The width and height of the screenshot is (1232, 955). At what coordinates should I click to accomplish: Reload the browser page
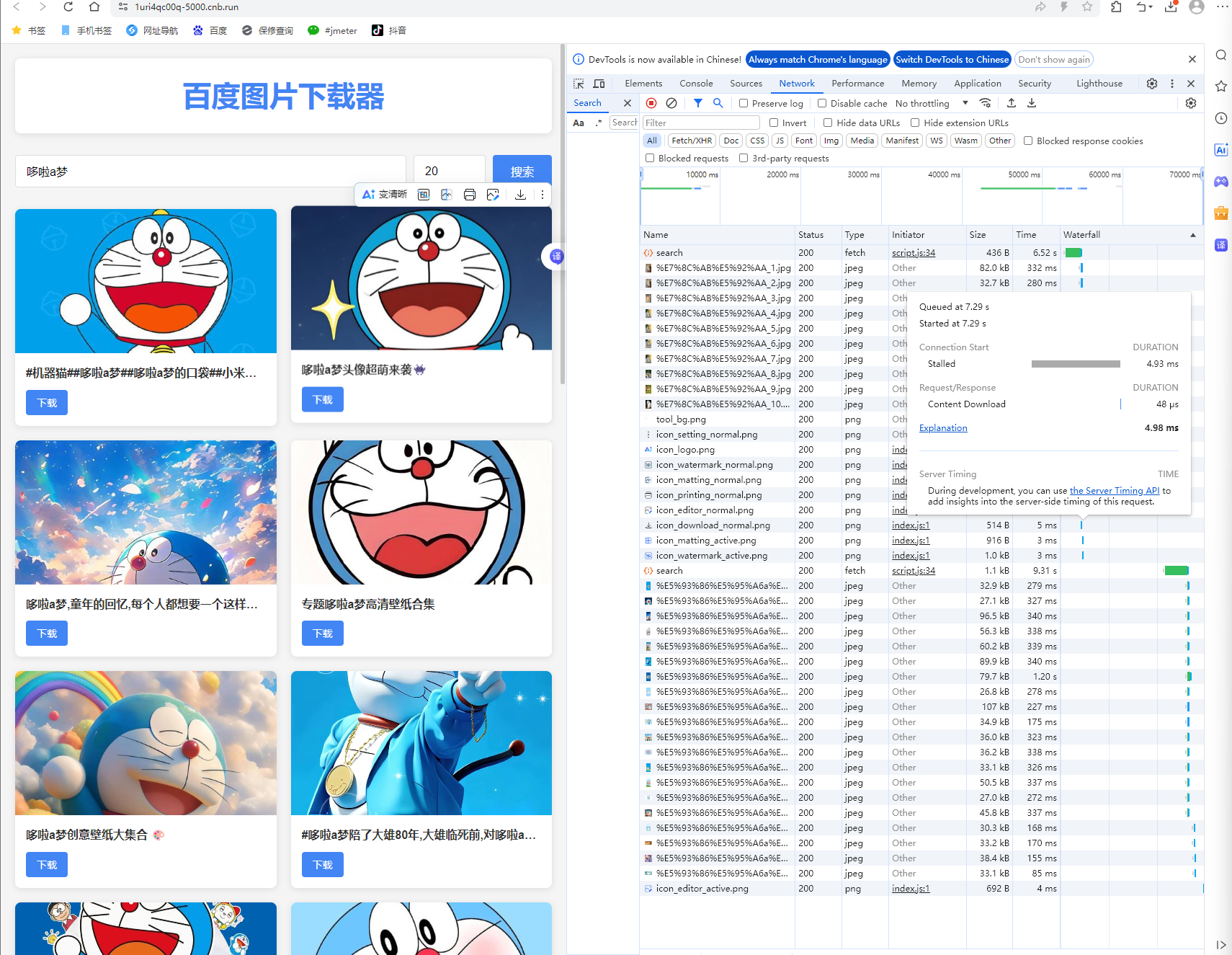click(x=68, y=6)
